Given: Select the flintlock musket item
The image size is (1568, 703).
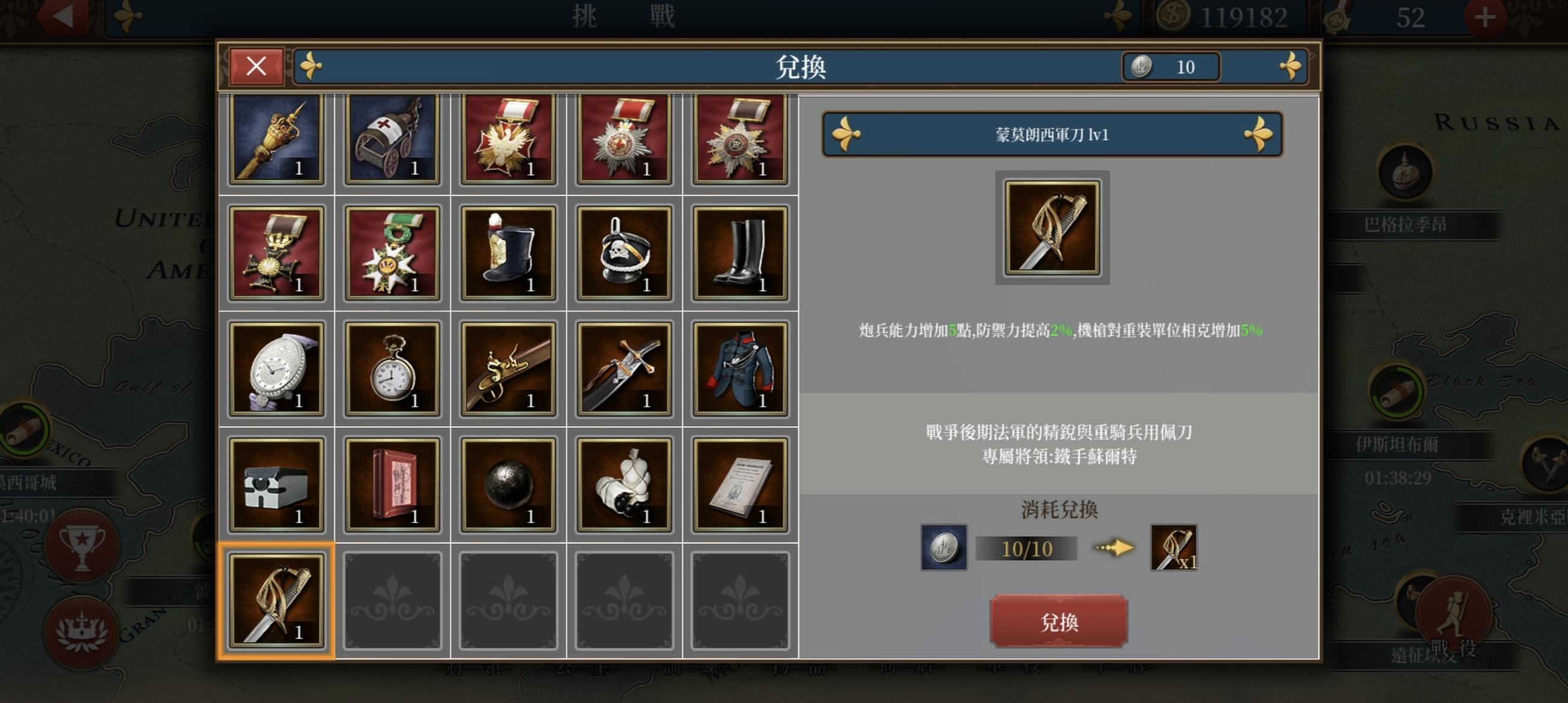Looking at the screenshot, I should coord(508,369).
